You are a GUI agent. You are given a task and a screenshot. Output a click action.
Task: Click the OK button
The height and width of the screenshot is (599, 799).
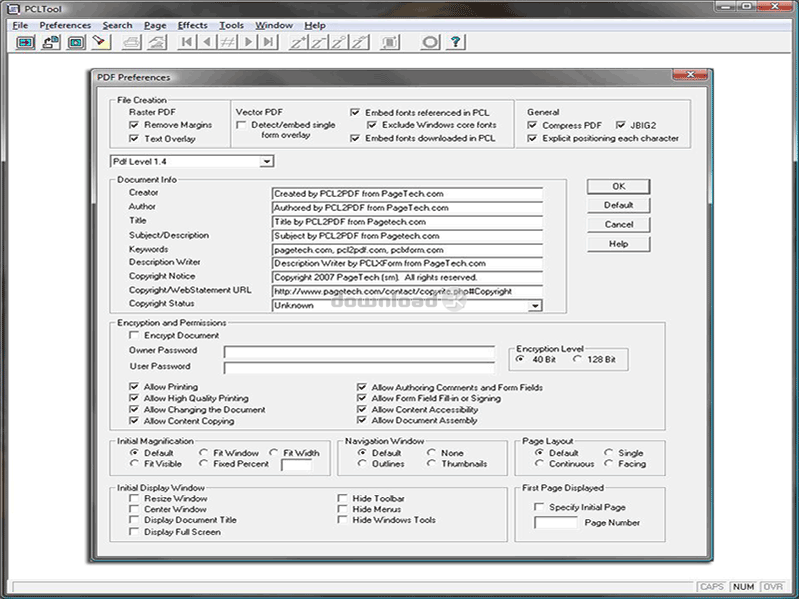(x=618, y=186)
